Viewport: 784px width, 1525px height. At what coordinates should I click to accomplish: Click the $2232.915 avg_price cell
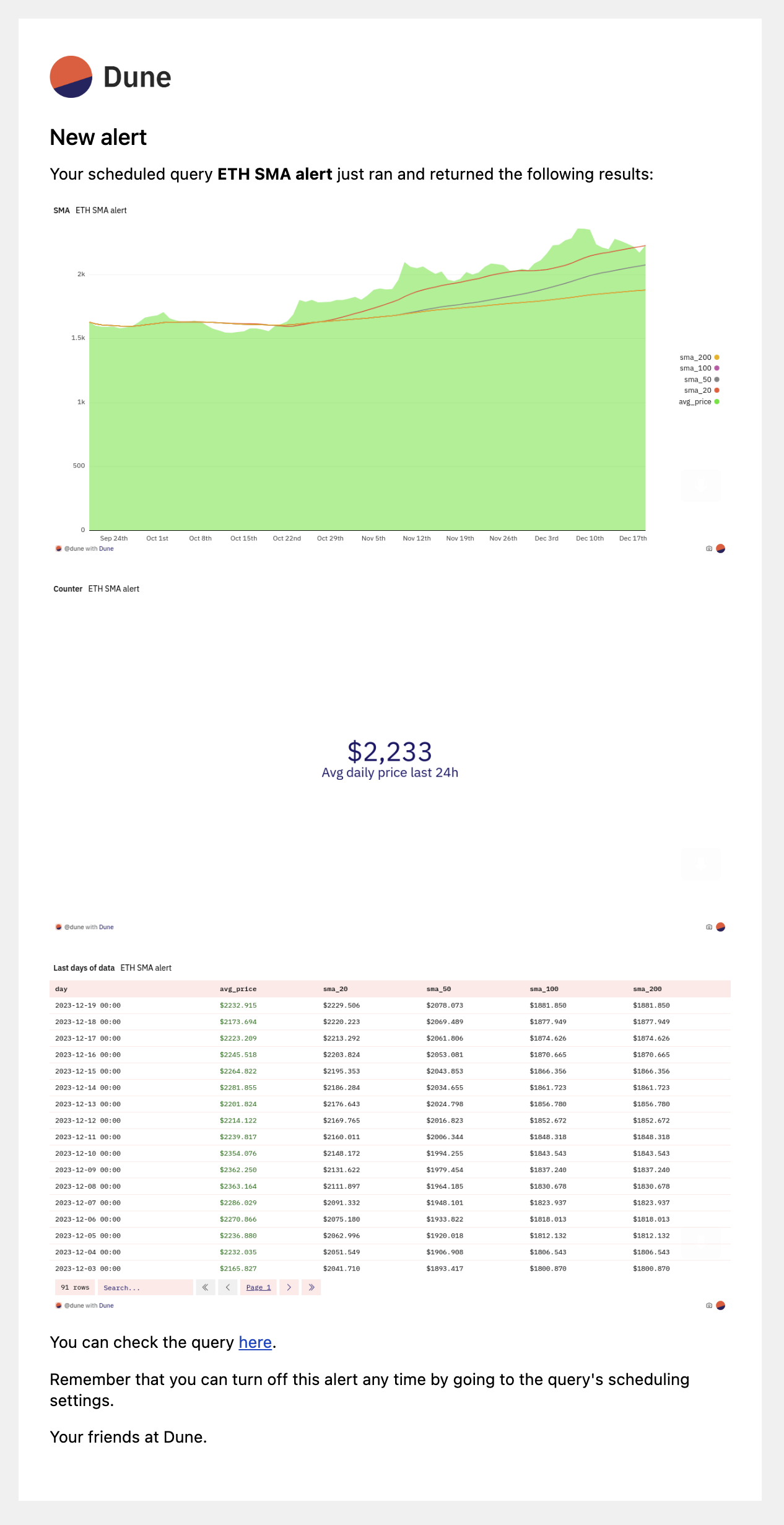click(238, 1006)
